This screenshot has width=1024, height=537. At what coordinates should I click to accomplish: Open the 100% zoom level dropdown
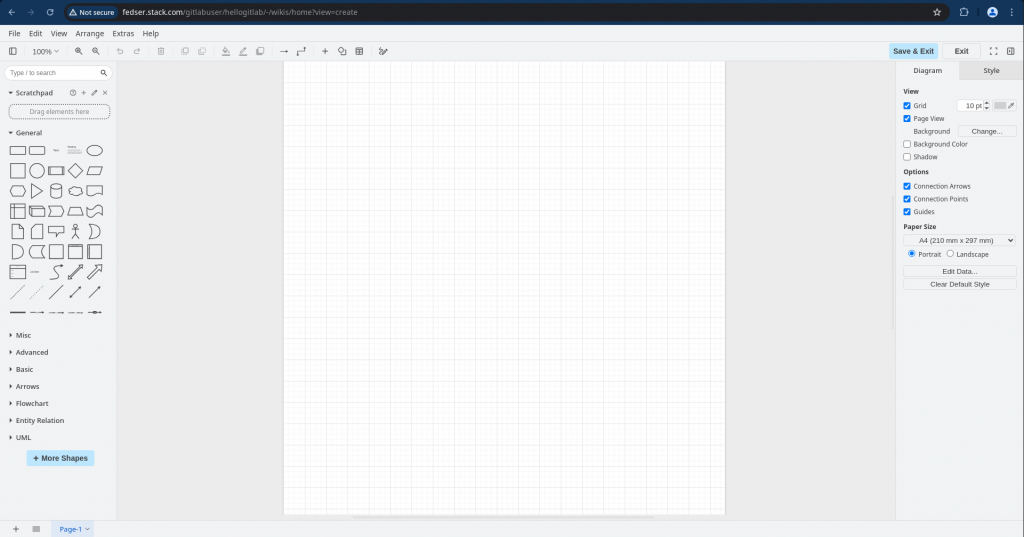click(x=45, y=51)
